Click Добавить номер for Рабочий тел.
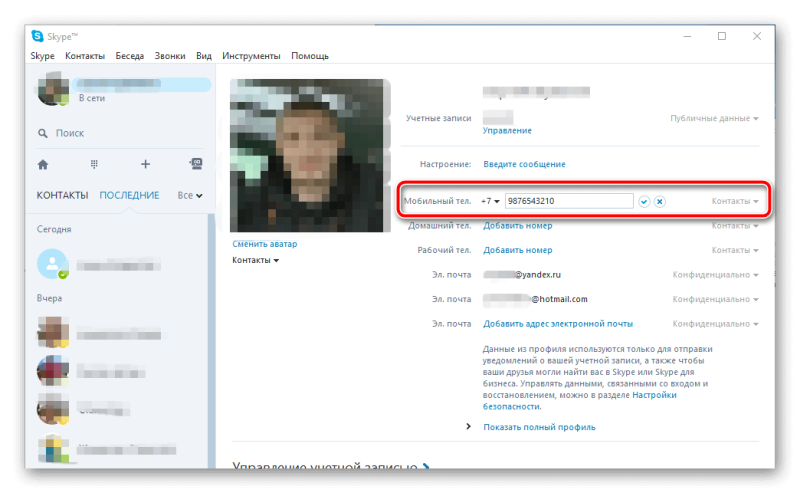The height and width of the screenshot is (493, 800). [517, 250]
